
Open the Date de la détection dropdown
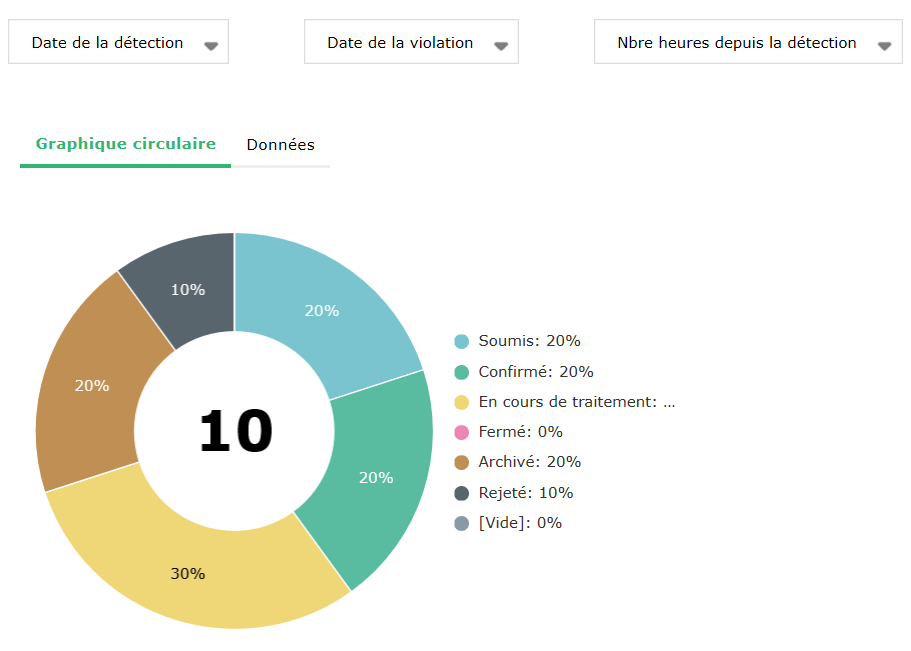118,43
